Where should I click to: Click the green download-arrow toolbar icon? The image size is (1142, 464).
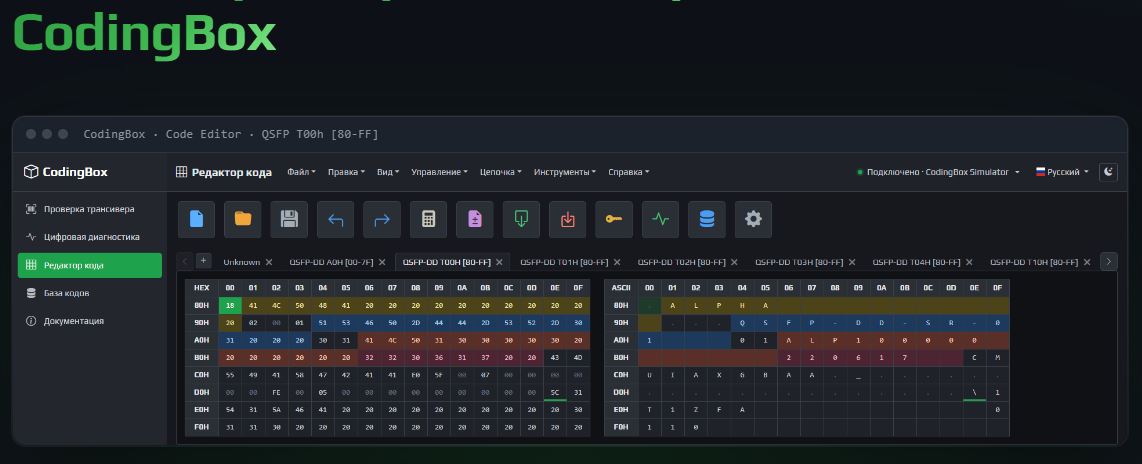521,219
